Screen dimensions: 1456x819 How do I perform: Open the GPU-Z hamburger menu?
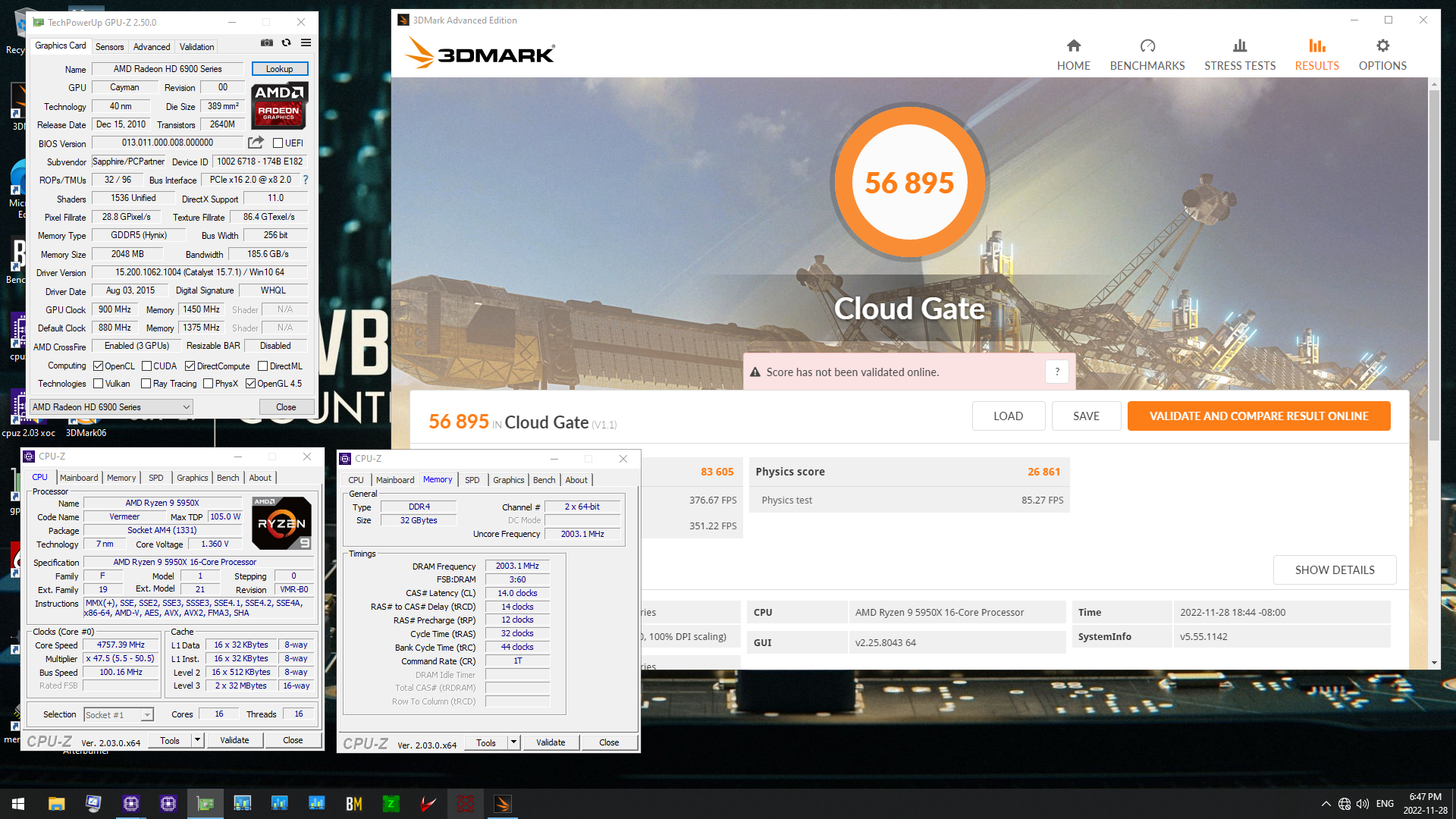coord(306,43)
